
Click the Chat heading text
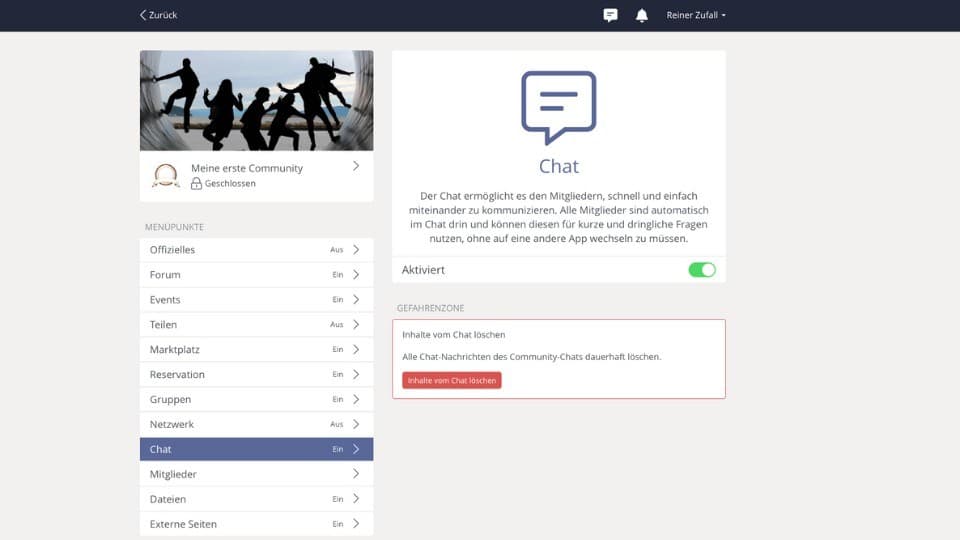(558, 166)
